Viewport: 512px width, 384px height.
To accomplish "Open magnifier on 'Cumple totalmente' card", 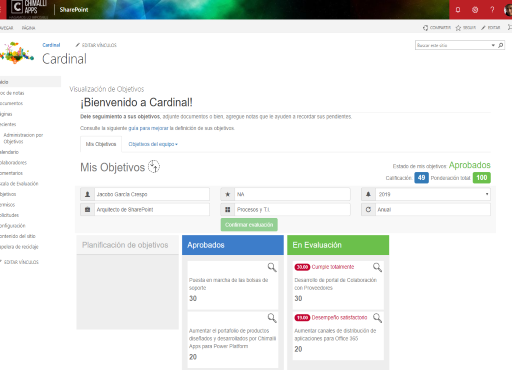I will (377, 267).
